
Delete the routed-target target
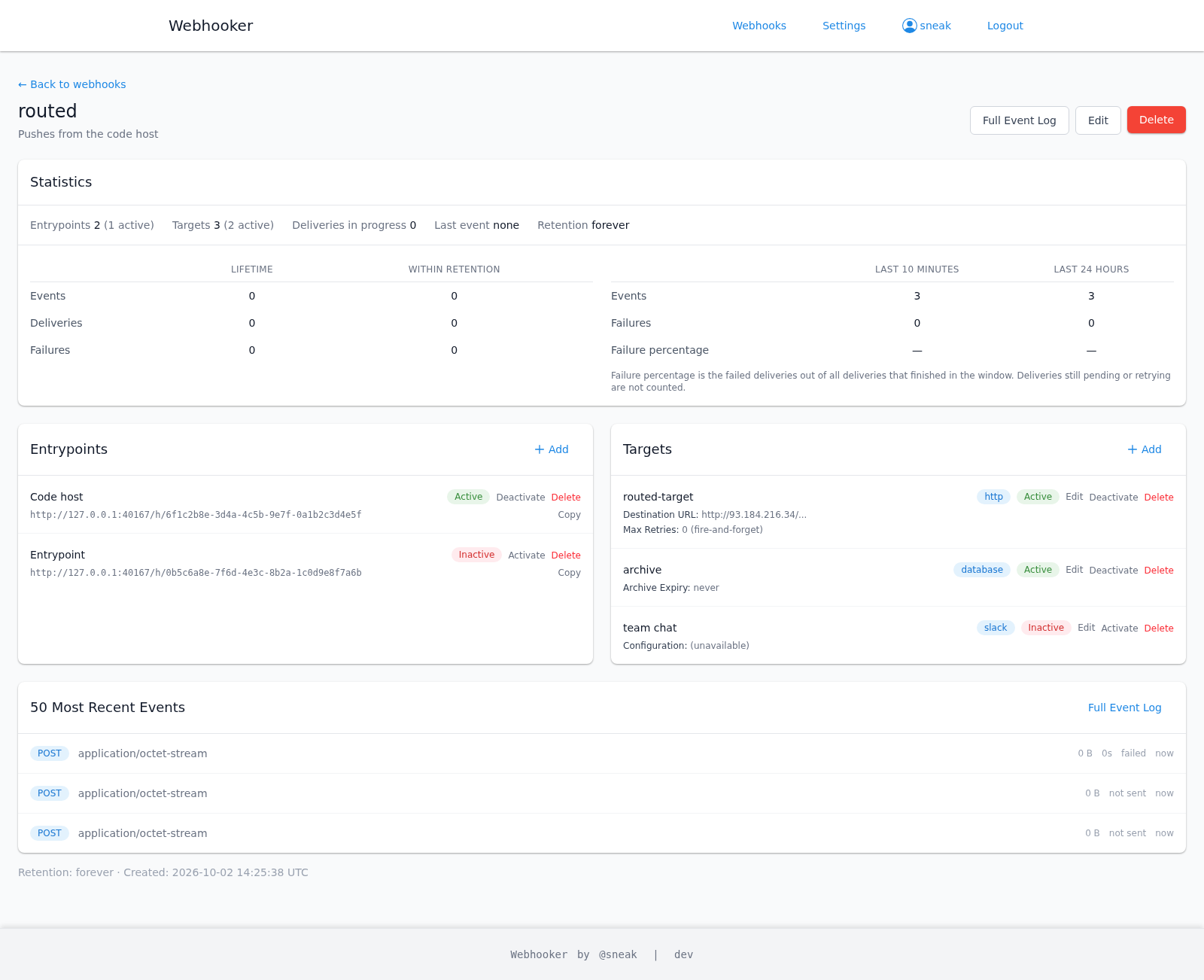[1159, 498]
